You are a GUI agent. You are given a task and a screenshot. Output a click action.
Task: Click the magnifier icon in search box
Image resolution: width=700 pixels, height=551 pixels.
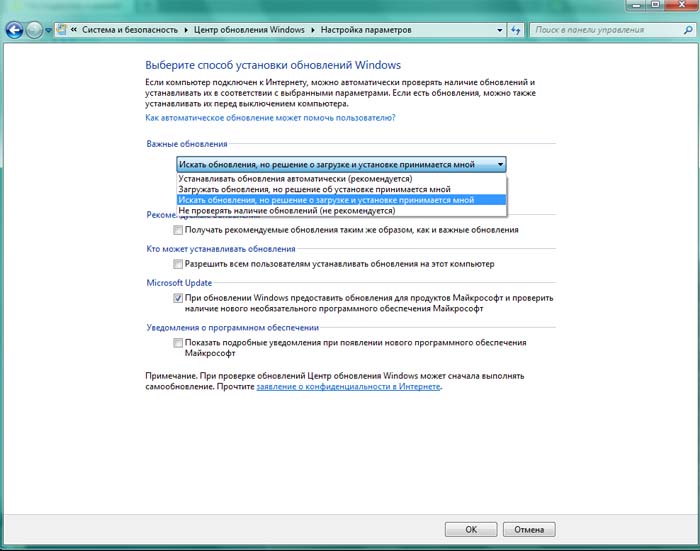tap(687, 31)
